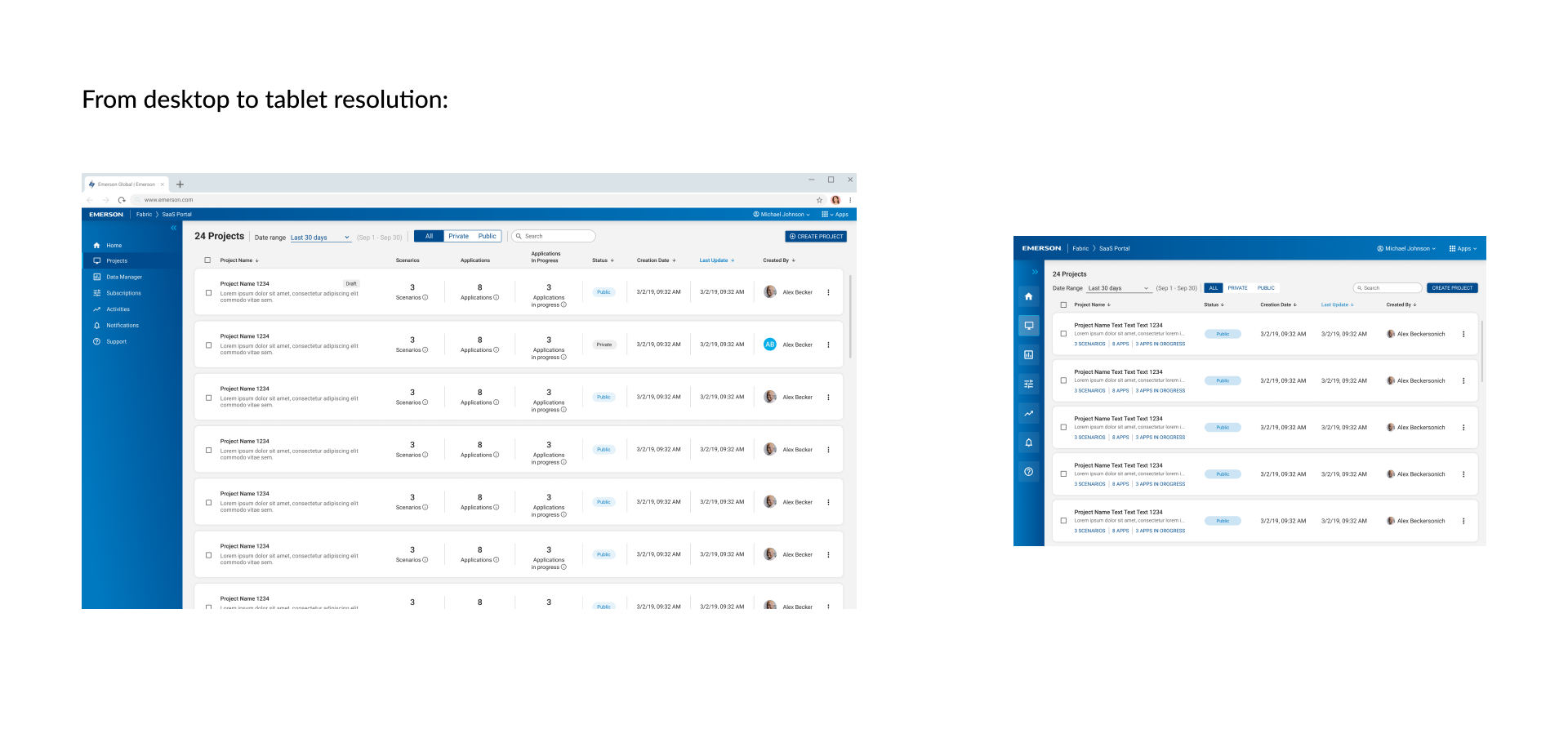Click the desktop CREATE PROJECT button

point(816,237)
